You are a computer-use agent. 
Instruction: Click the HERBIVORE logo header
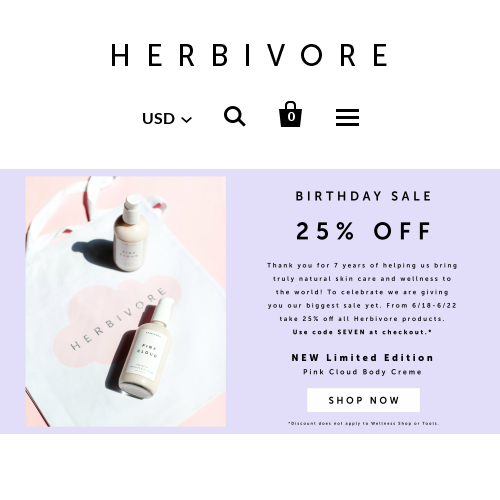[x=250, y=55]
